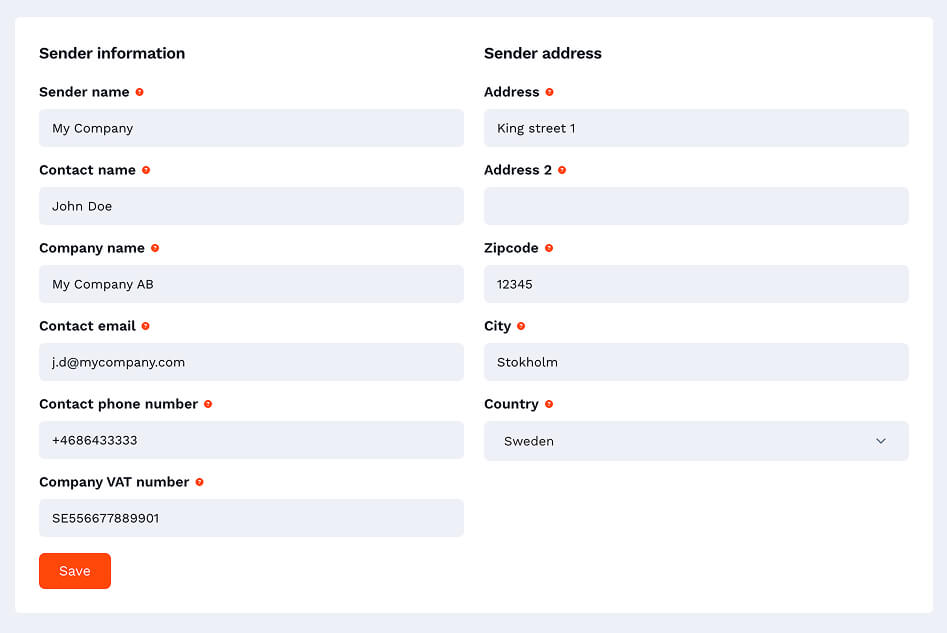Click help icon beside City label
Screen dimensions: 947x633
coord(521,326)
